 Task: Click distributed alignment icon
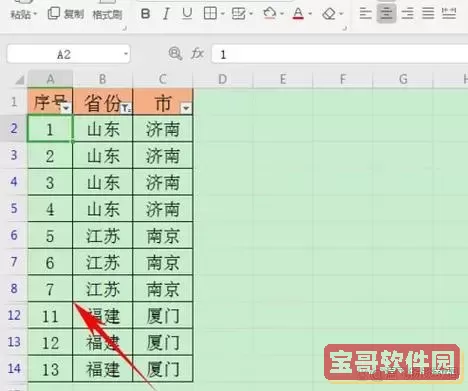tap(449, 14)
